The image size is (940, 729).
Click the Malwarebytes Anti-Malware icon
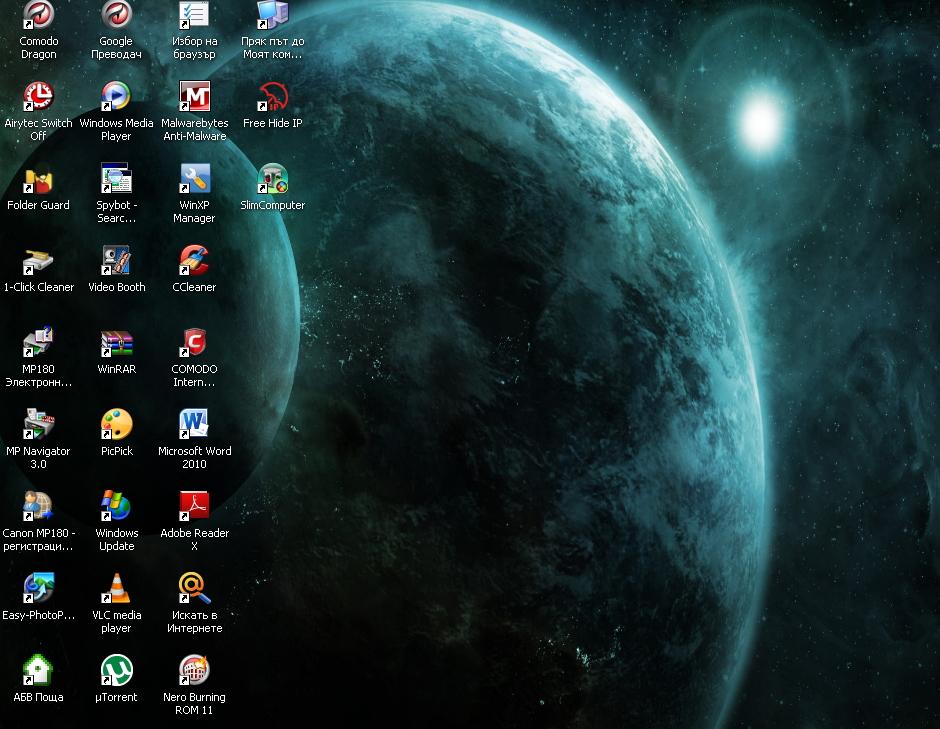pyautogui.click(x=194, y=97)
